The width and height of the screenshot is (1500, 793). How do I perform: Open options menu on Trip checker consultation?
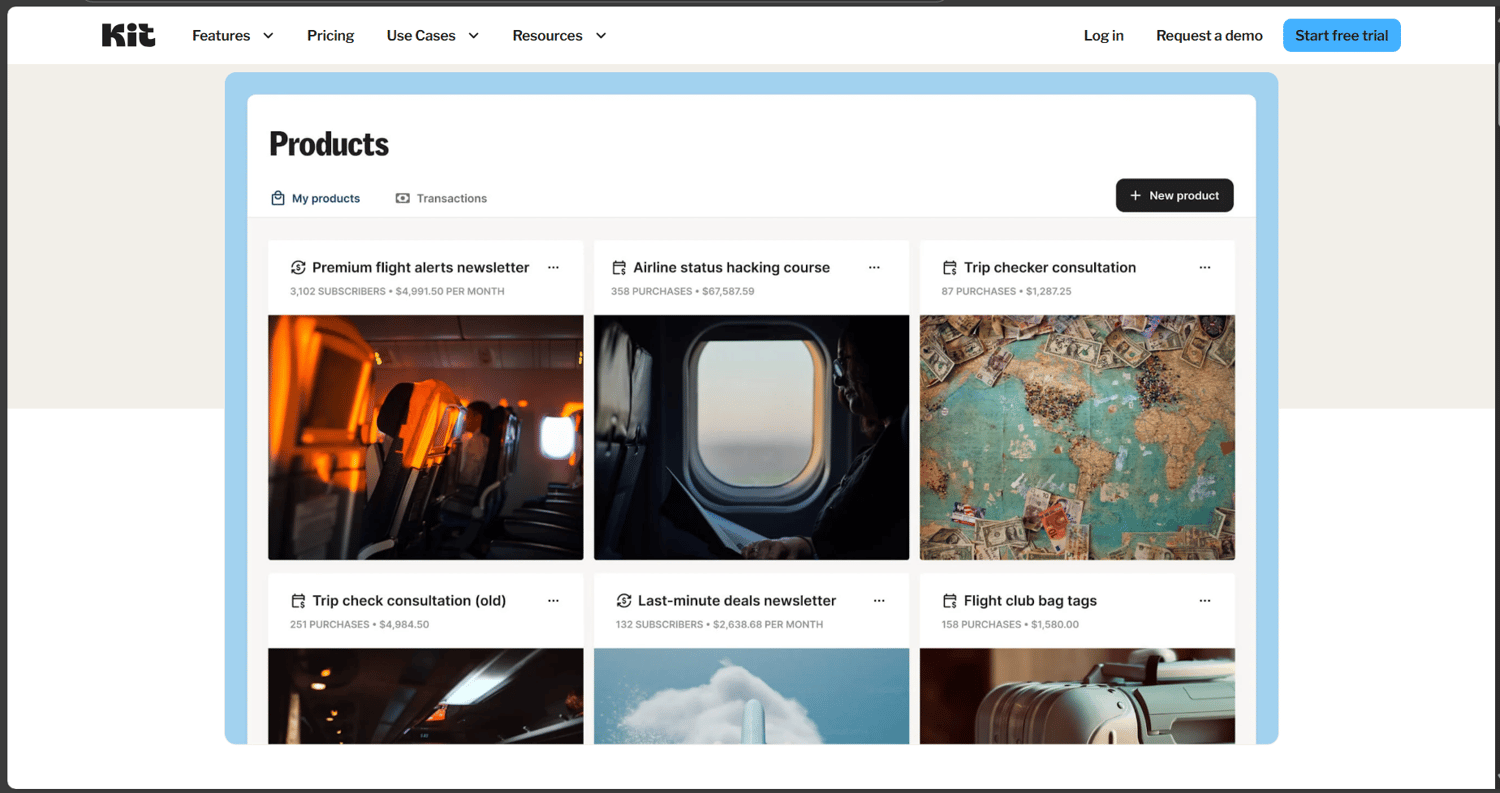point(1204,267)
